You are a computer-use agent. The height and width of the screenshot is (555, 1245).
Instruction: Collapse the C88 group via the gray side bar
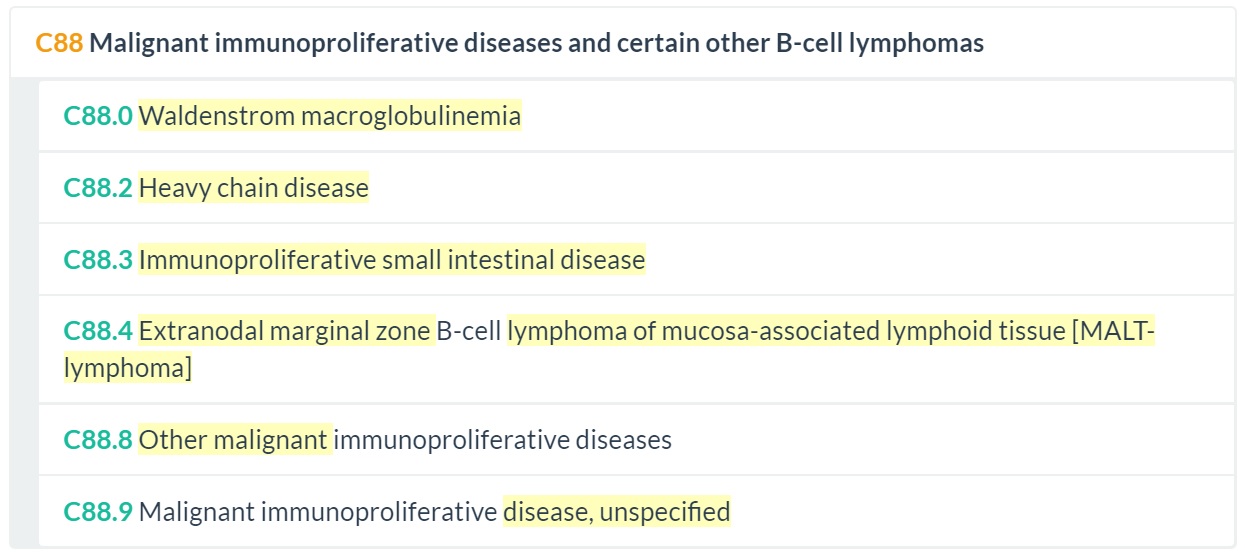click(24, 311)
